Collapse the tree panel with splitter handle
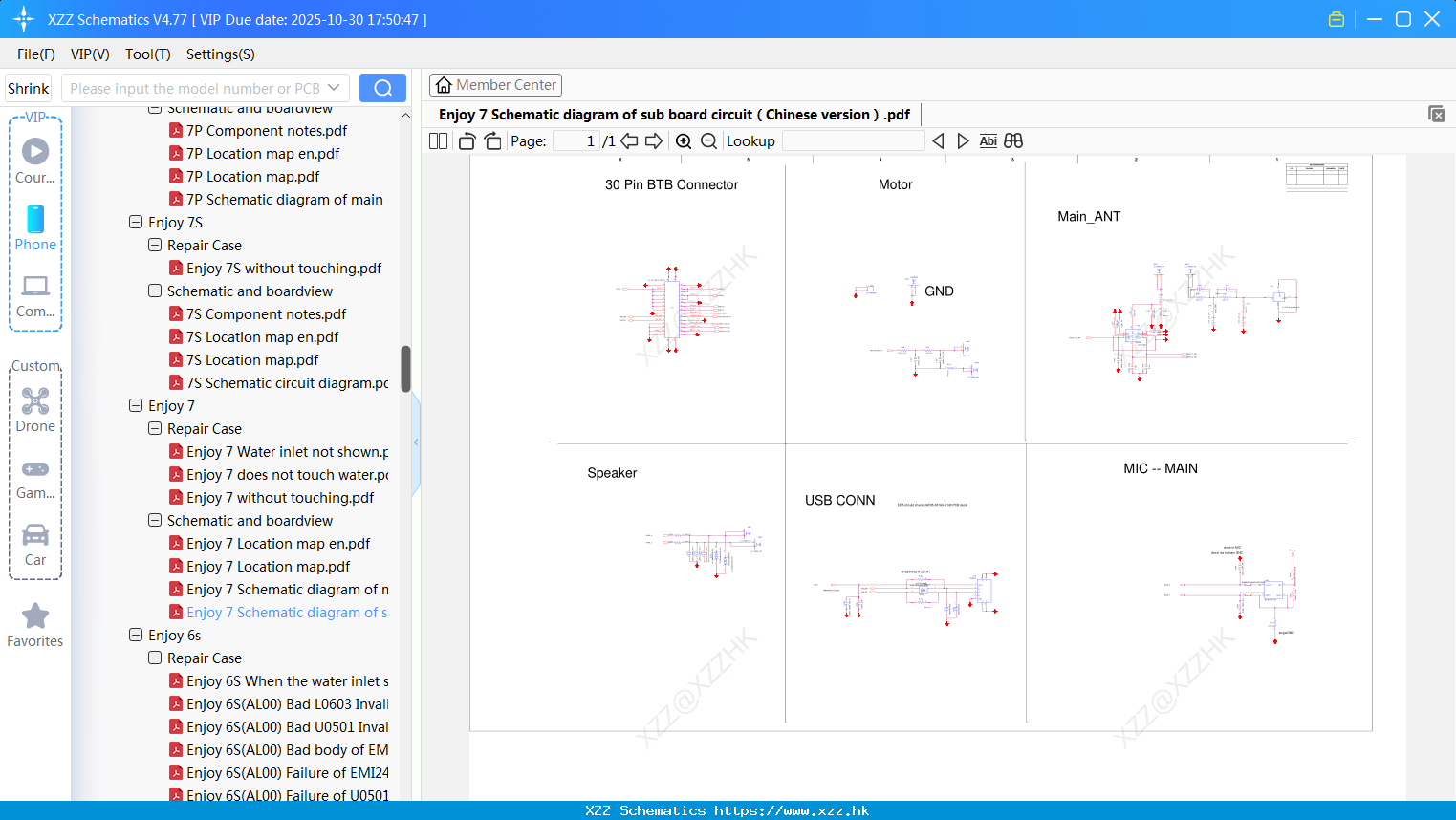This screenshot has height=820, width=1456. 416,442
